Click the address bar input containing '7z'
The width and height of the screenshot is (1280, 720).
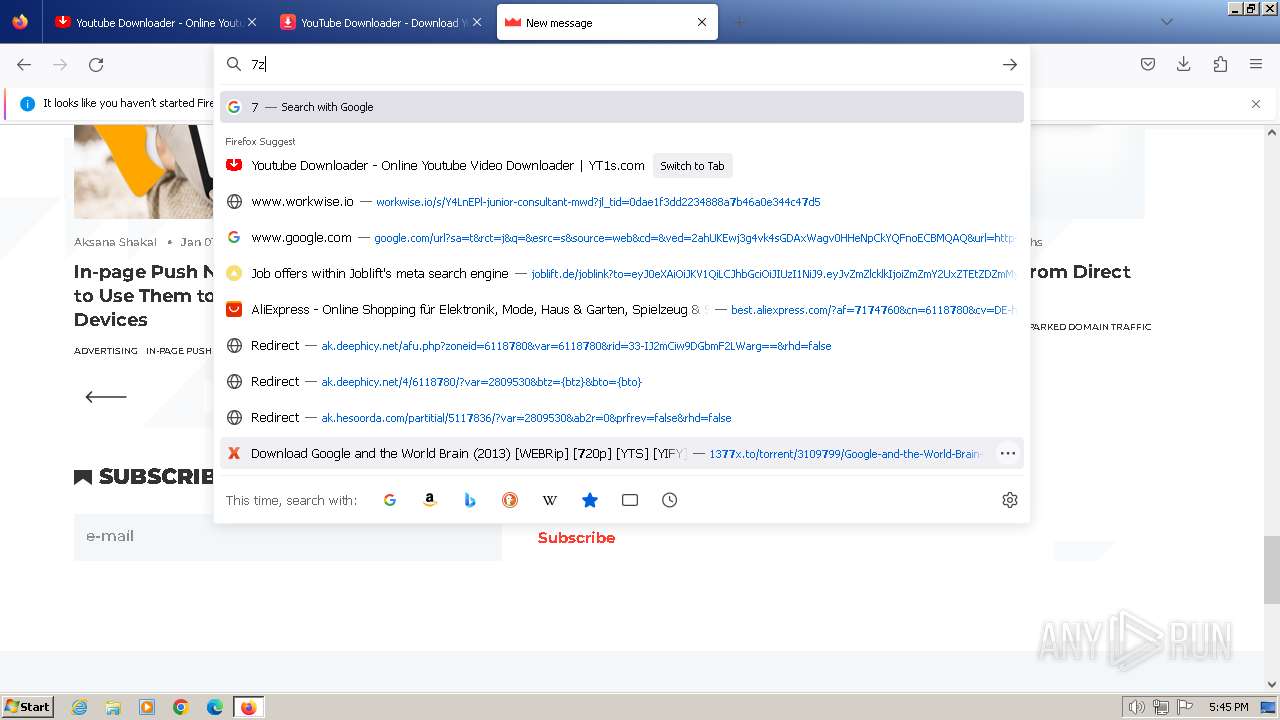coord(620,64)
